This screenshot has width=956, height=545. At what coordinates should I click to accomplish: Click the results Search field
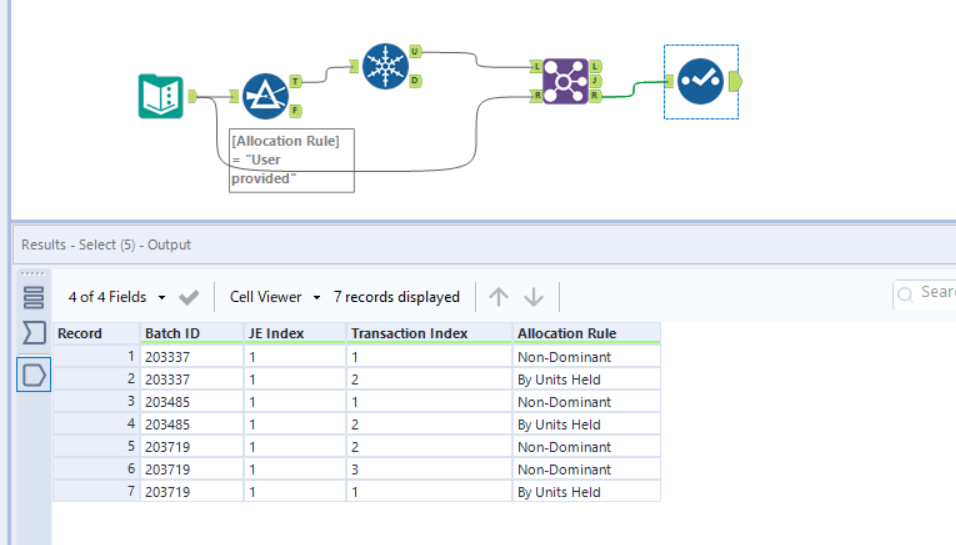925,293
